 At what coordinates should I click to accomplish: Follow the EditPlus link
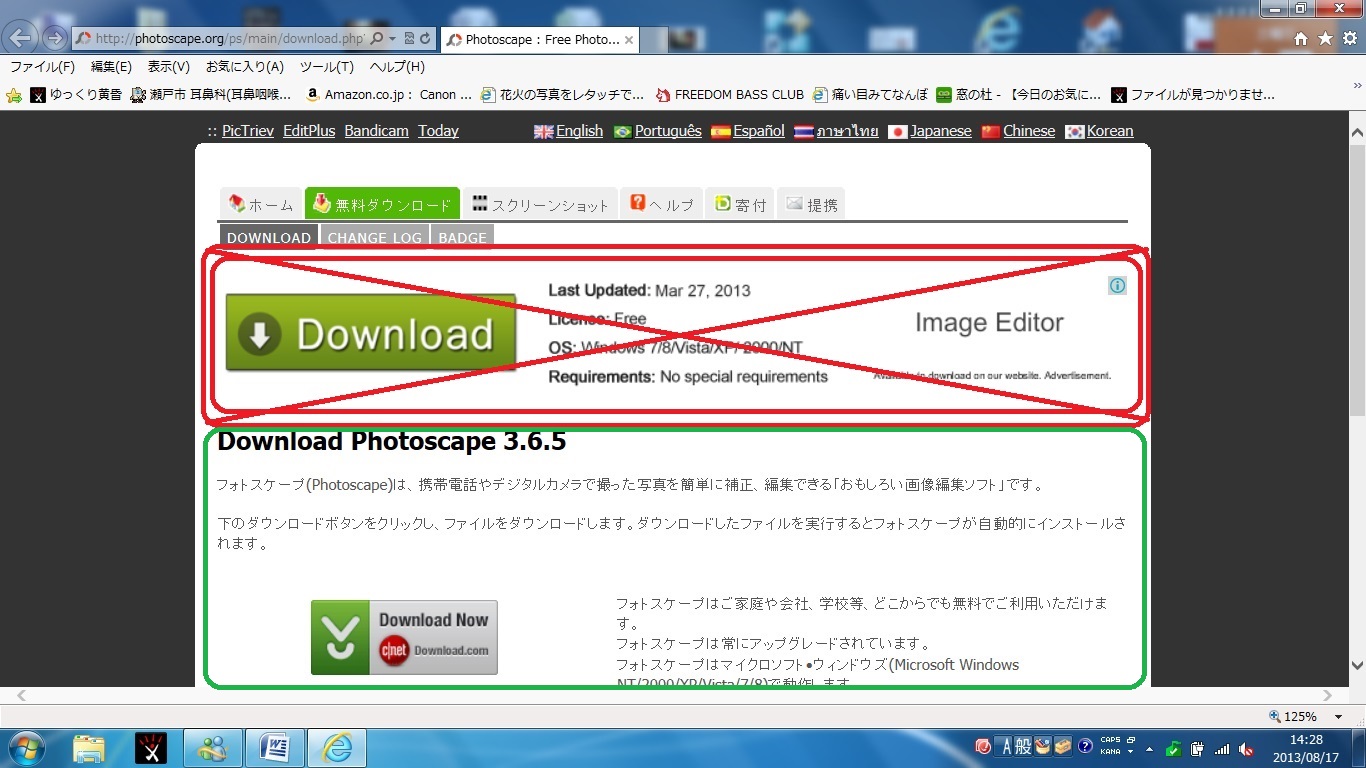click(309, 131)
